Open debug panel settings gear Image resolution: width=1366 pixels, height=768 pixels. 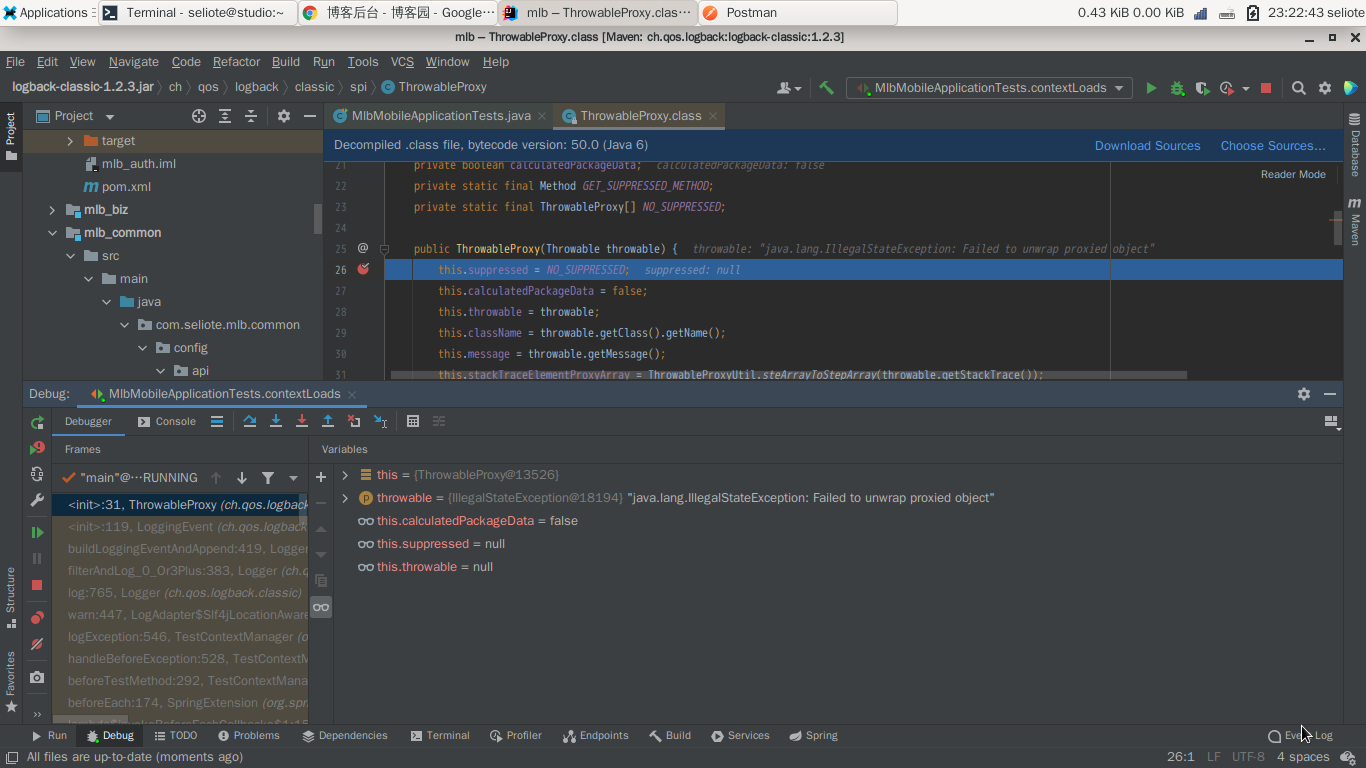tap(1304, 394)
